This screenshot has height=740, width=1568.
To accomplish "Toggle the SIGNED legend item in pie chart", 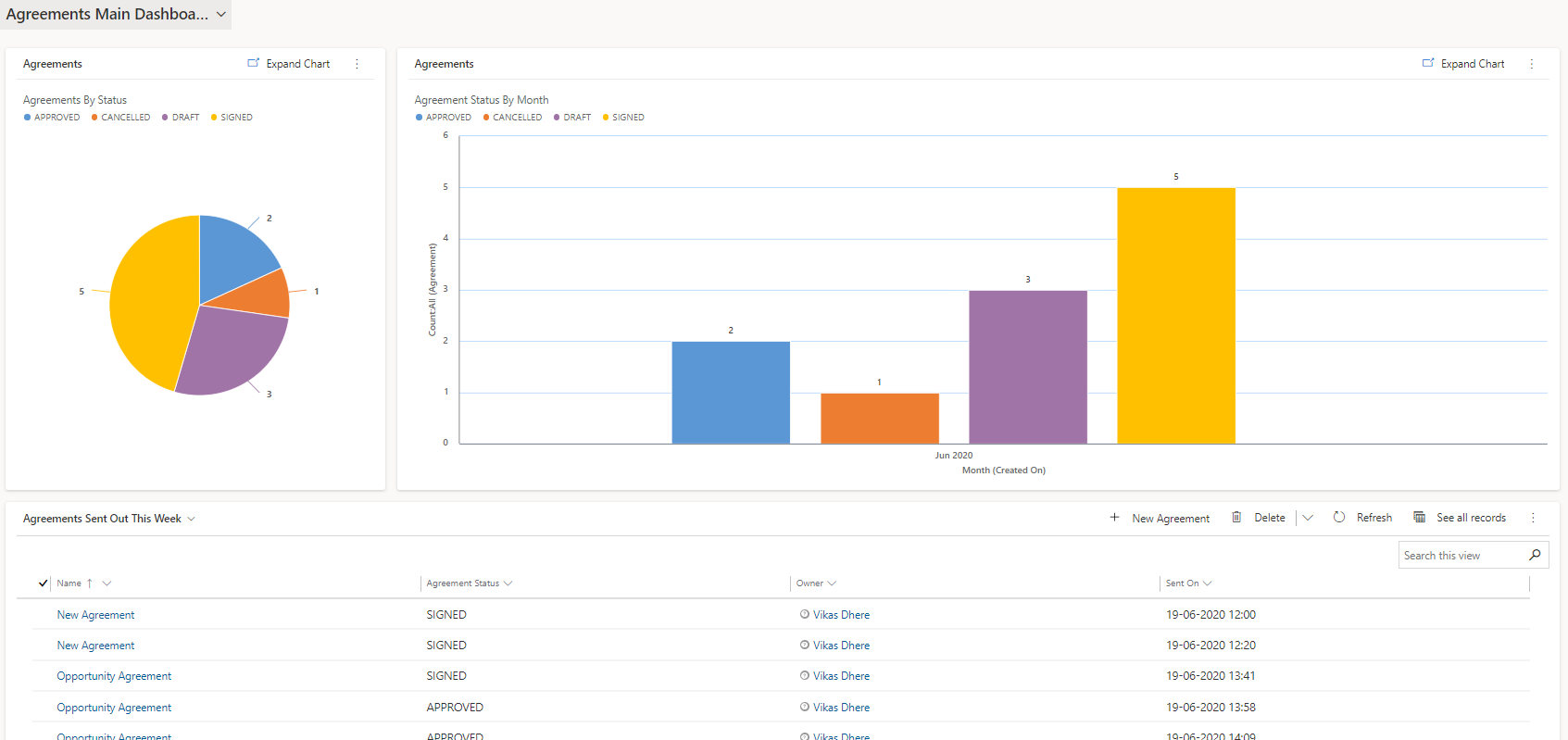I will tap(232, 118).
